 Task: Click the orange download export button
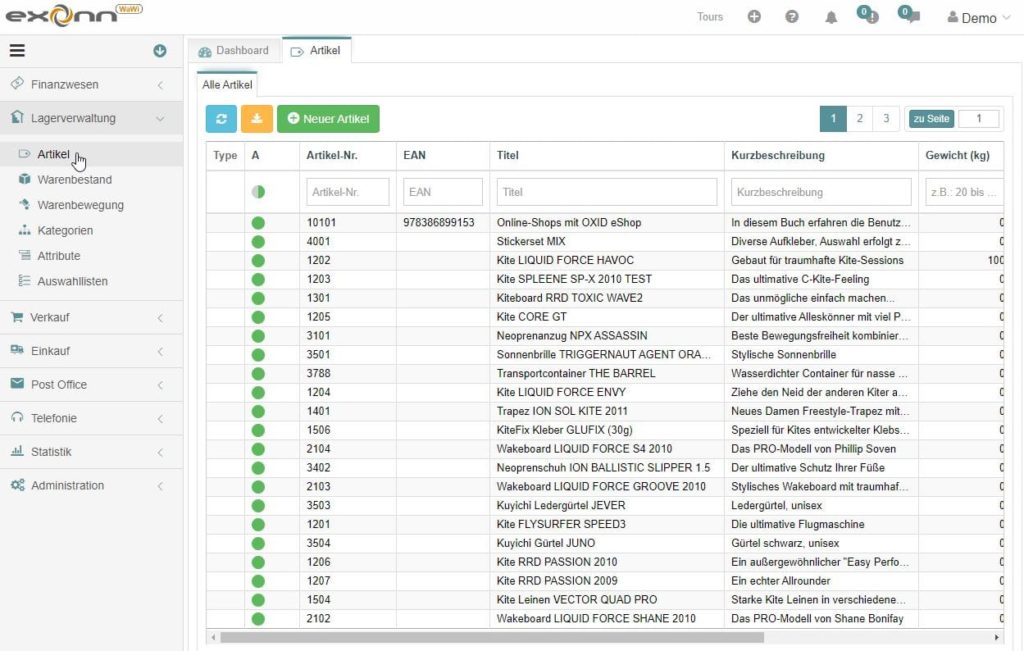coord(257,119)
